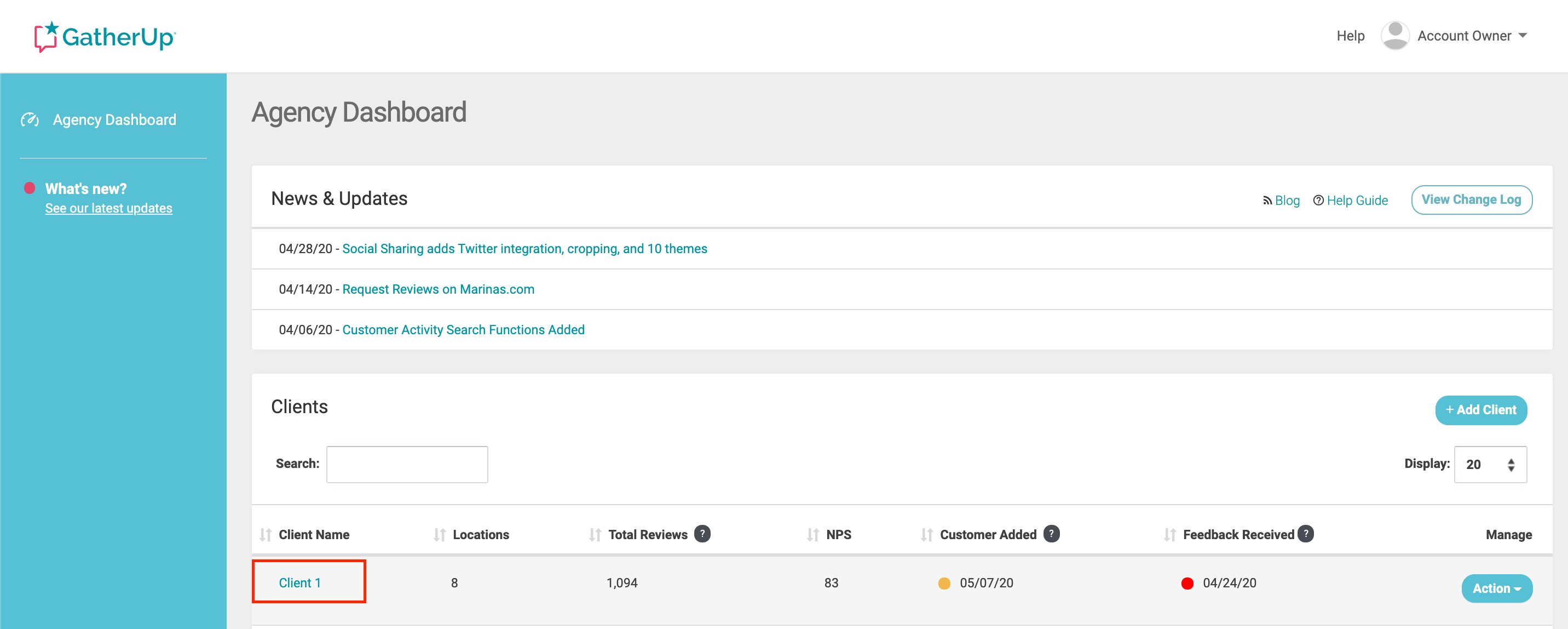This screenshot has height=629, width=1568.
Task: Open the Display count selector
Action: [1490, 464]
